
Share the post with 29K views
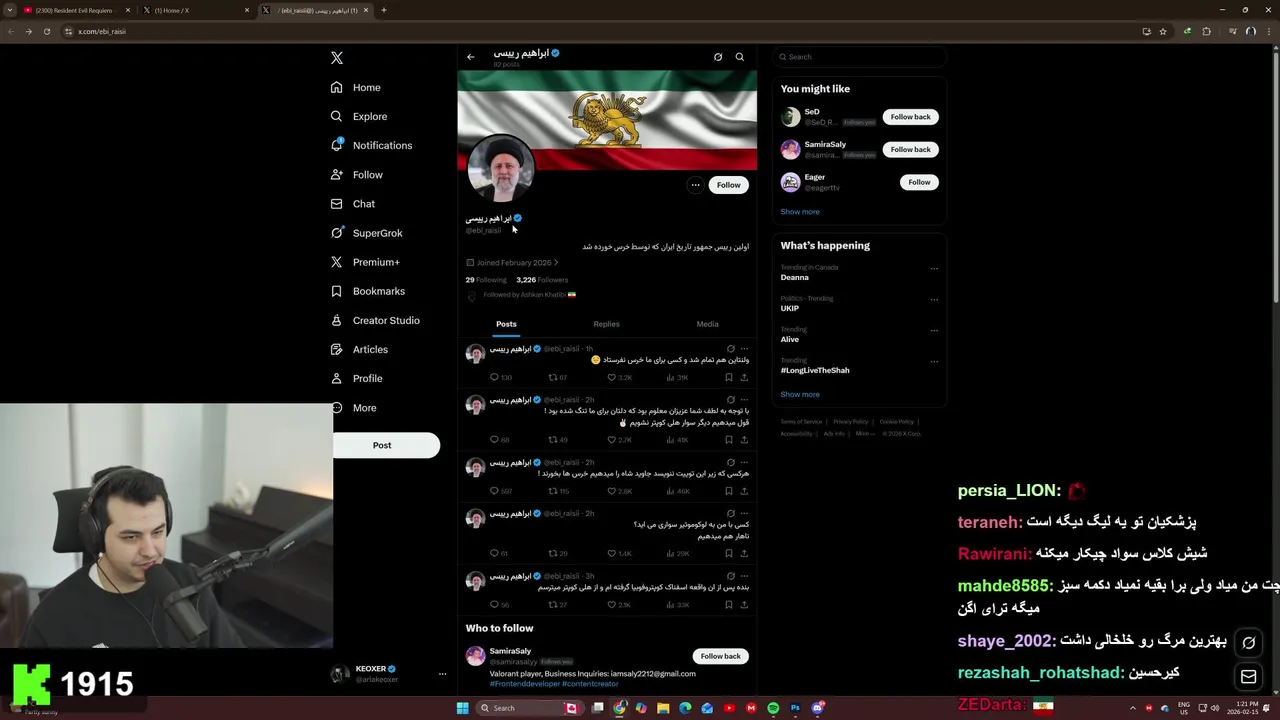pos(744,553)
